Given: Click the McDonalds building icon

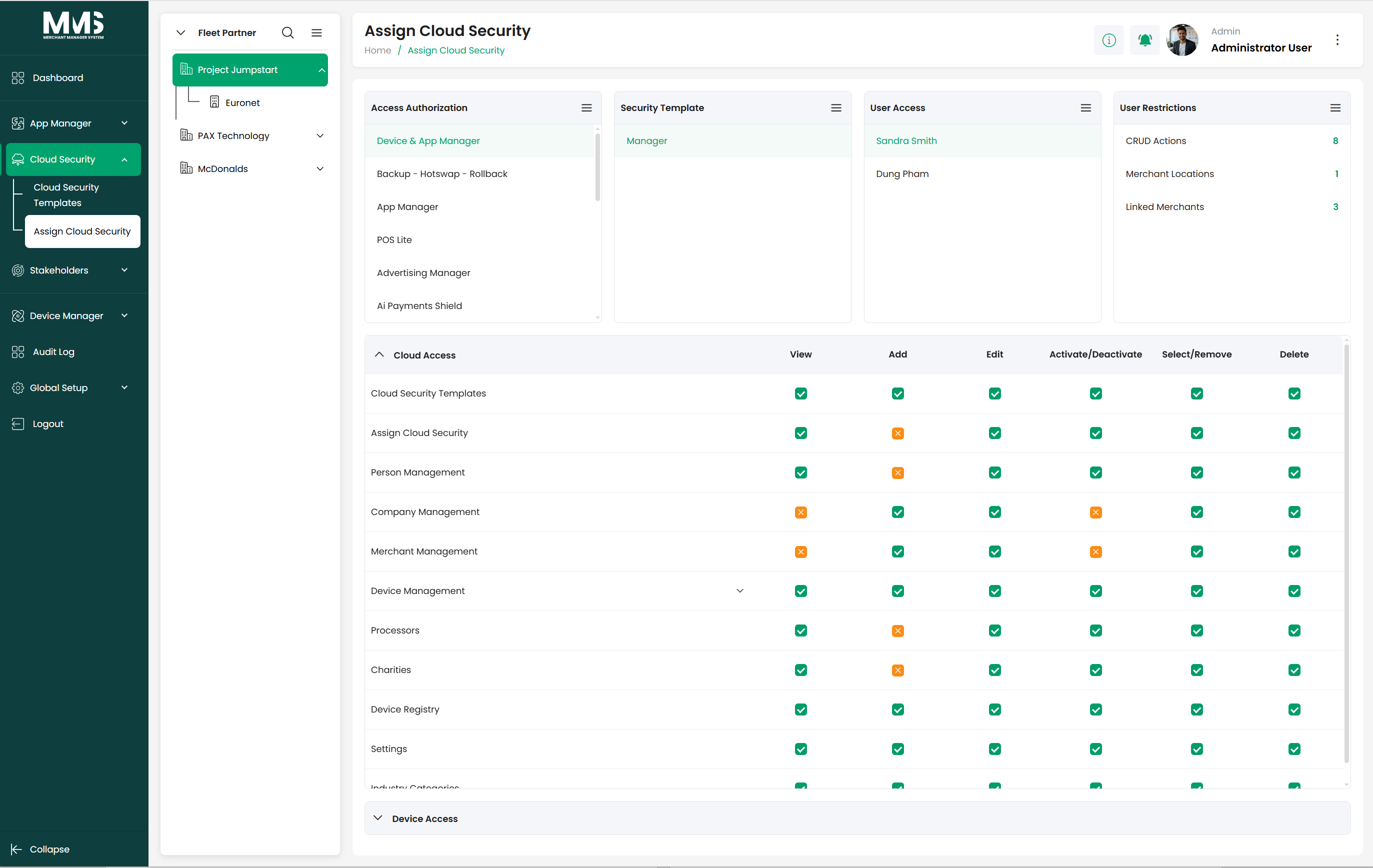Looking at the screenshot, I should pyautogui.click(x=186, y=168).
